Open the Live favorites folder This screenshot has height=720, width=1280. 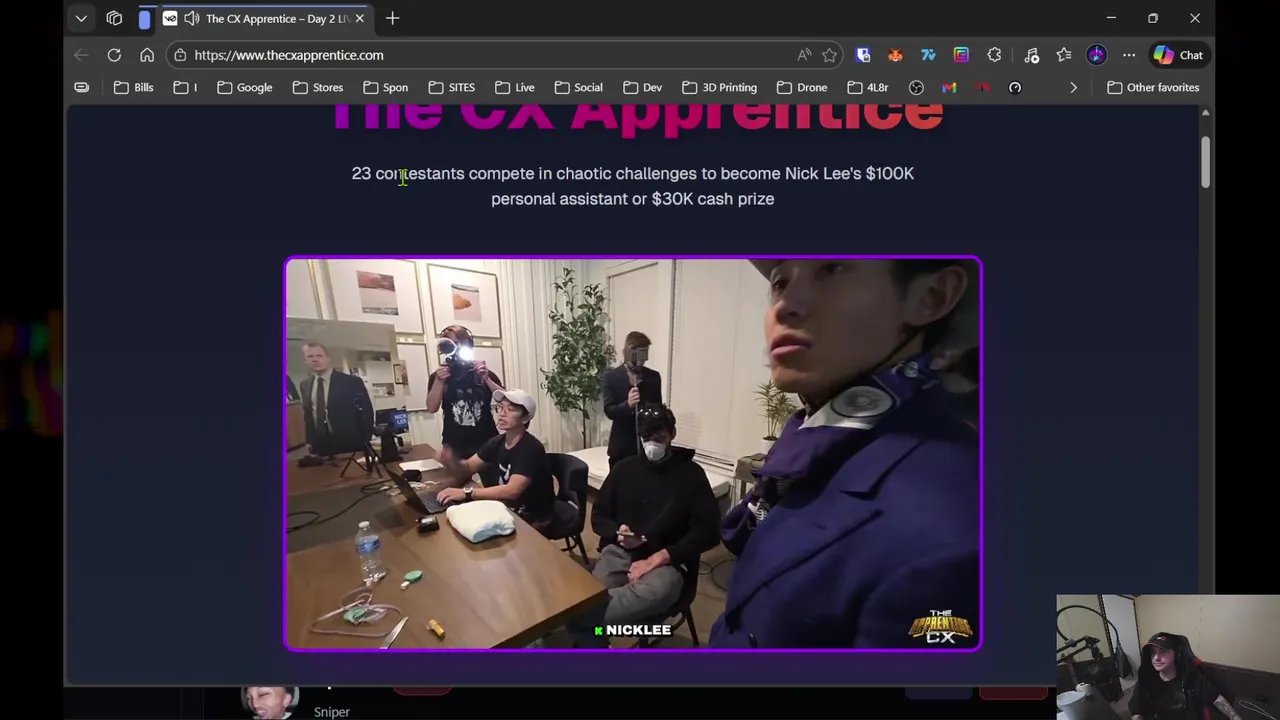pos(515,87)
